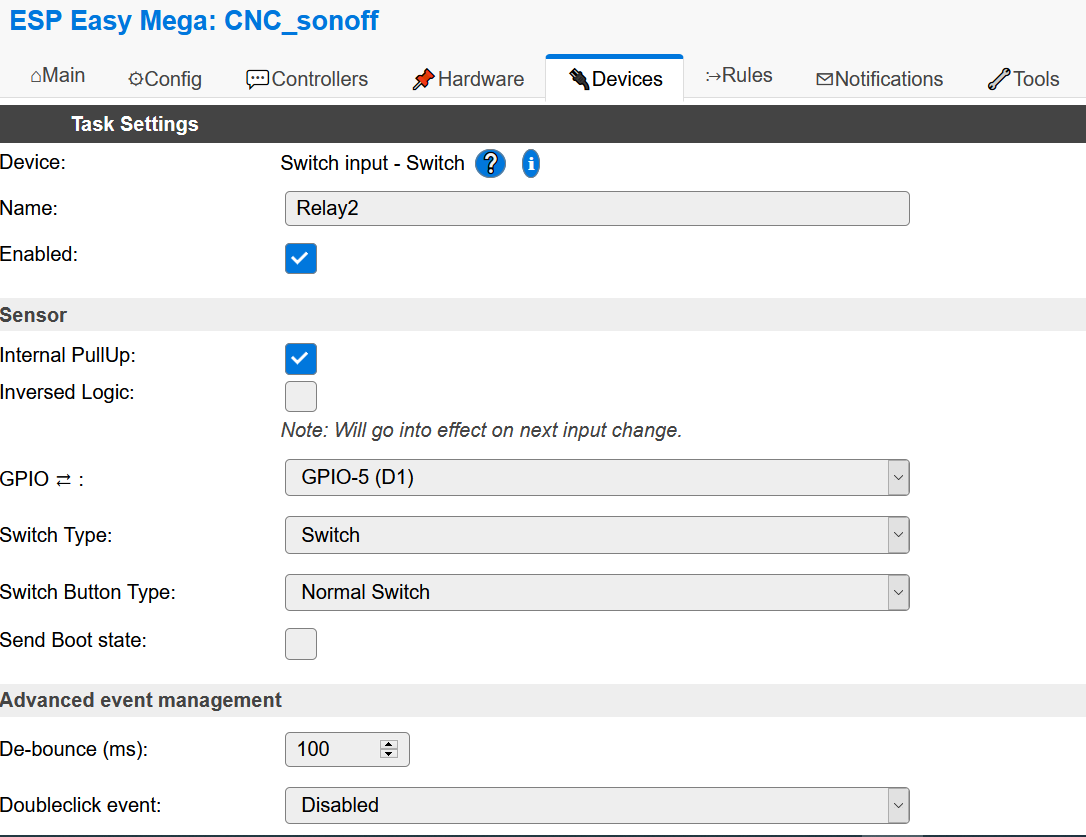Expand the Switch Type dropdown
Viewport: 1086px width, 837px height.
pos(597,535)
